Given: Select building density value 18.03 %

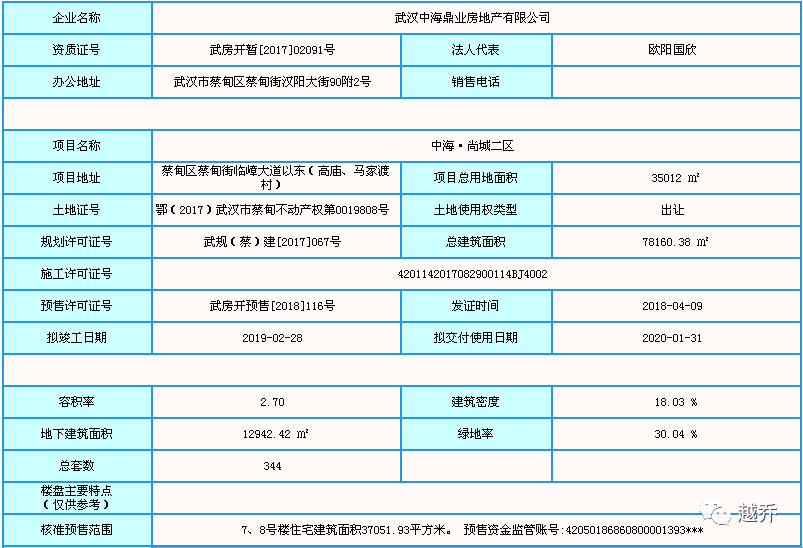Looking at the screenshot, I should pyautogui.click(x=675, y=402).
